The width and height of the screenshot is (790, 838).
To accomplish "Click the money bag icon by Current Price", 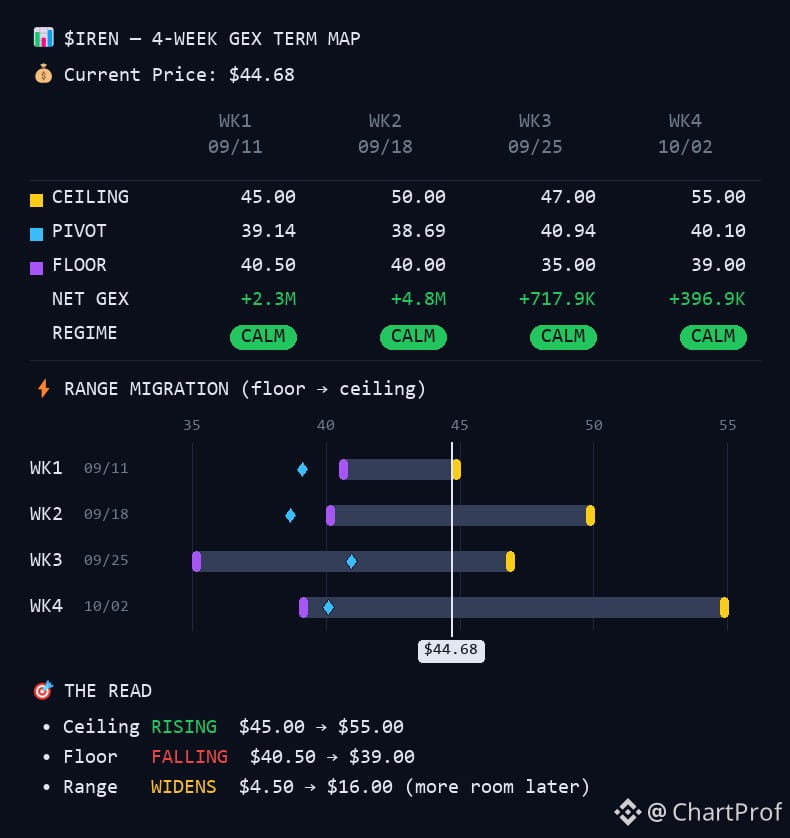I will point(43,74).
